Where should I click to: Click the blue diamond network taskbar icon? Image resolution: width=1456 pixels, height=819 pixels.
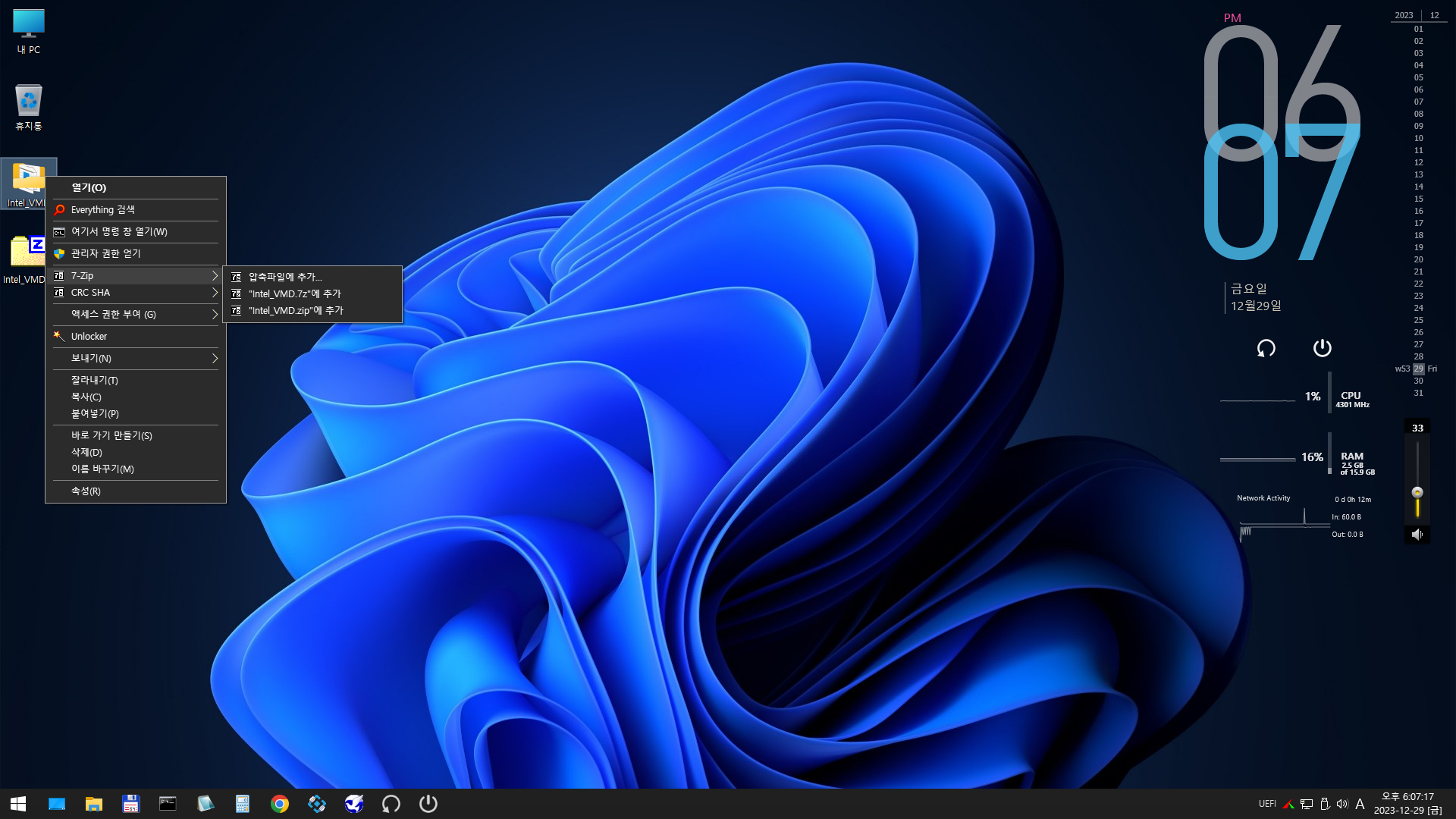click(x=317, y=804)
